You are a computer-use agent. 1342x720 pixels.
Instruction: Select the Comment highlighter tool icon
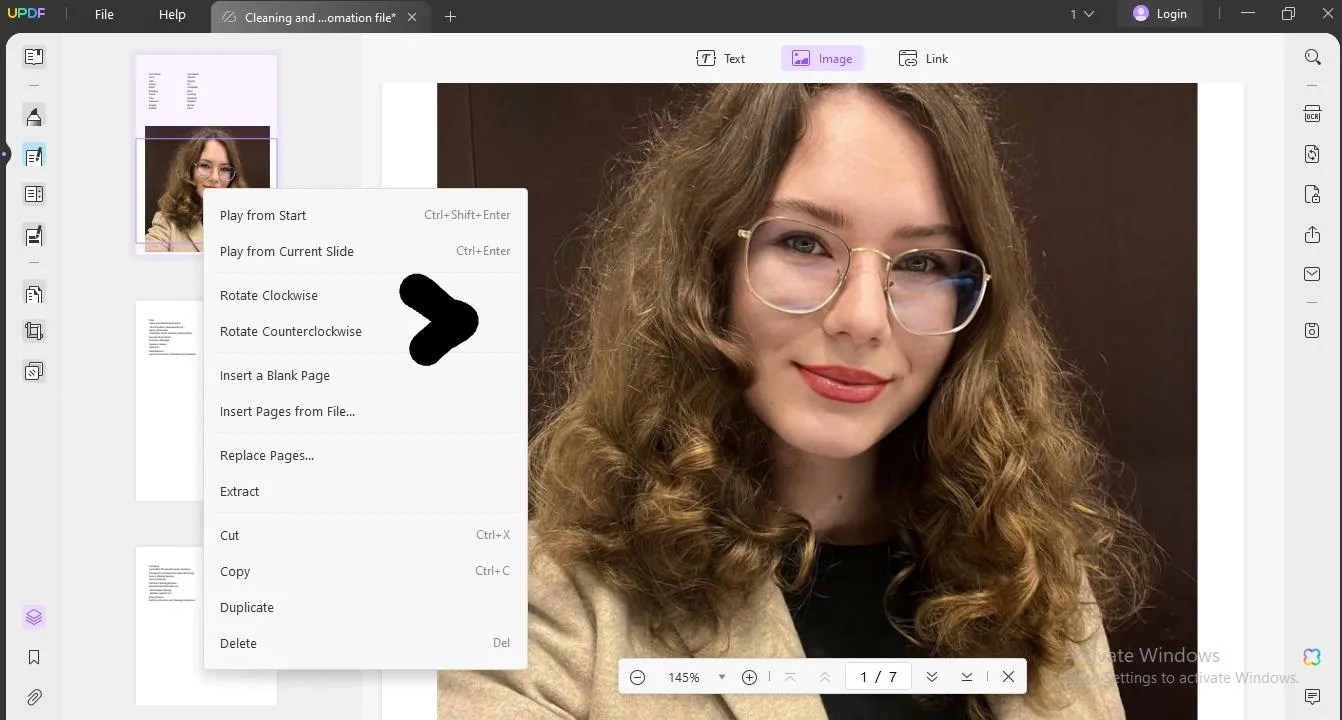[34, 117]
